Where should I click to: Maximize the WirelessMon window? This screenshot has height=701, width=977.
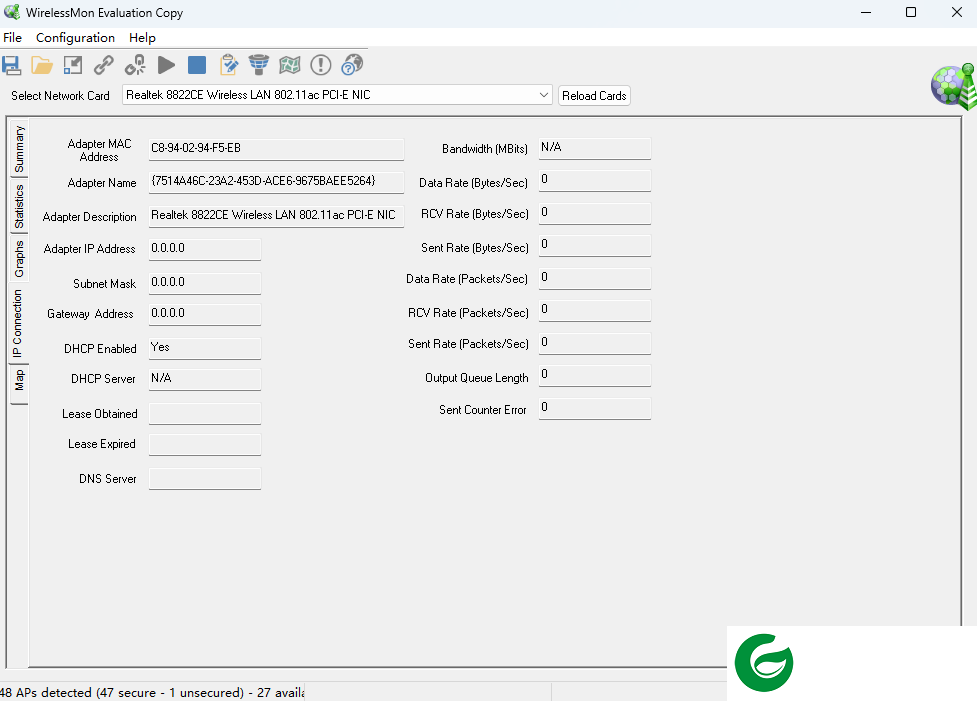point(911,12)
